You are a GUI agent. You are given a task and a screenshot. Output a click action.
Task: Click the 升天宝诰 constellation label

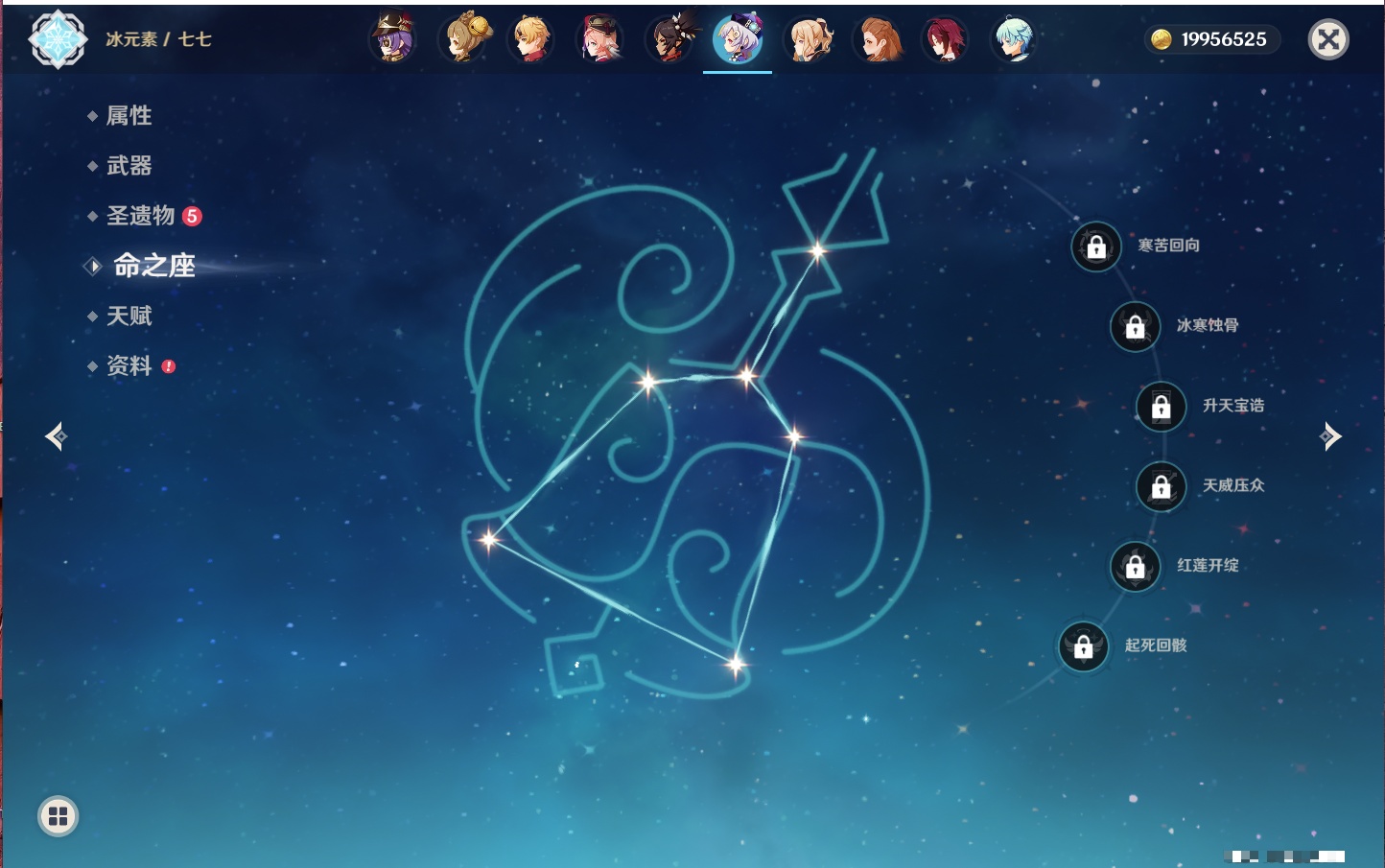click(1233, 406)
